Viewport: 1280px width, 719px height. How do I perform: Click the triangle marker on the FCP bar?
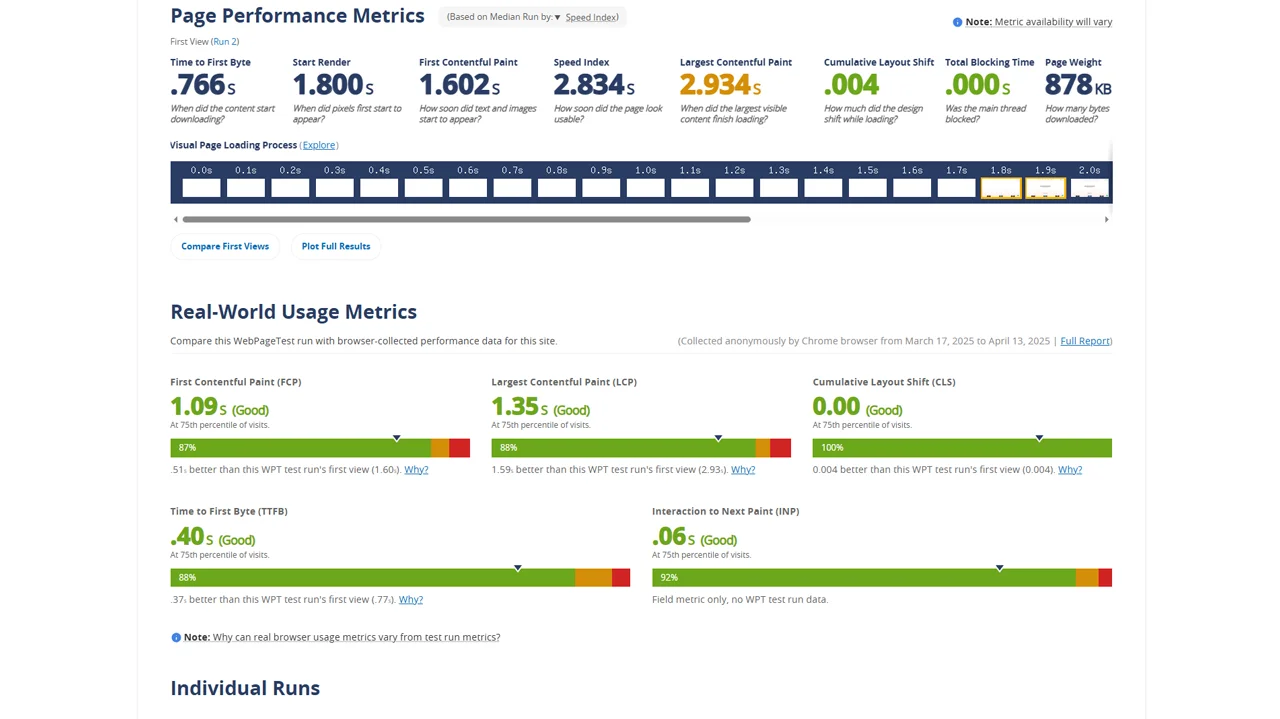(x=397, y=438)
